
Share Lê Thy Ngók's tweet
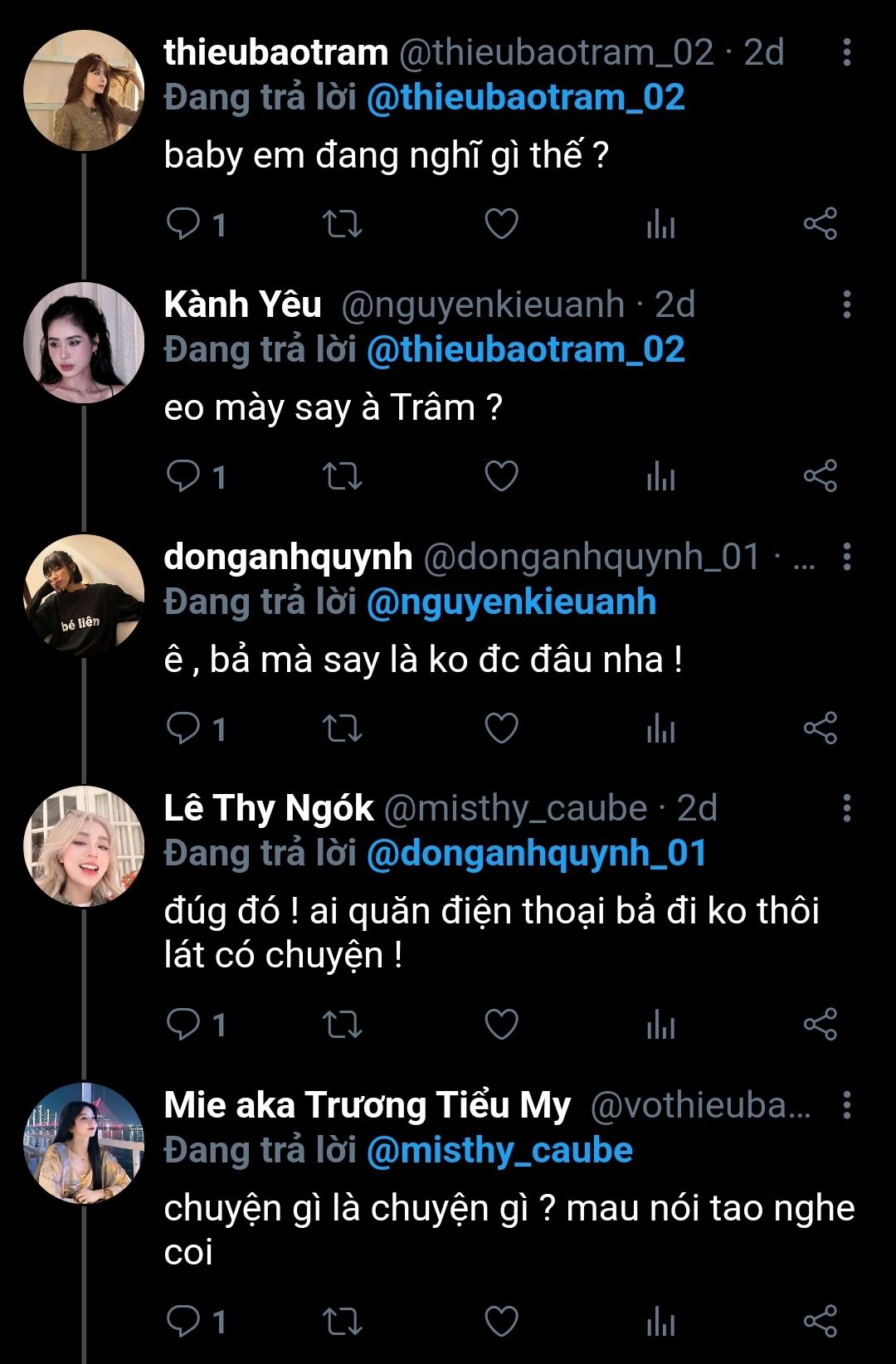click(x=820, y=1025)
